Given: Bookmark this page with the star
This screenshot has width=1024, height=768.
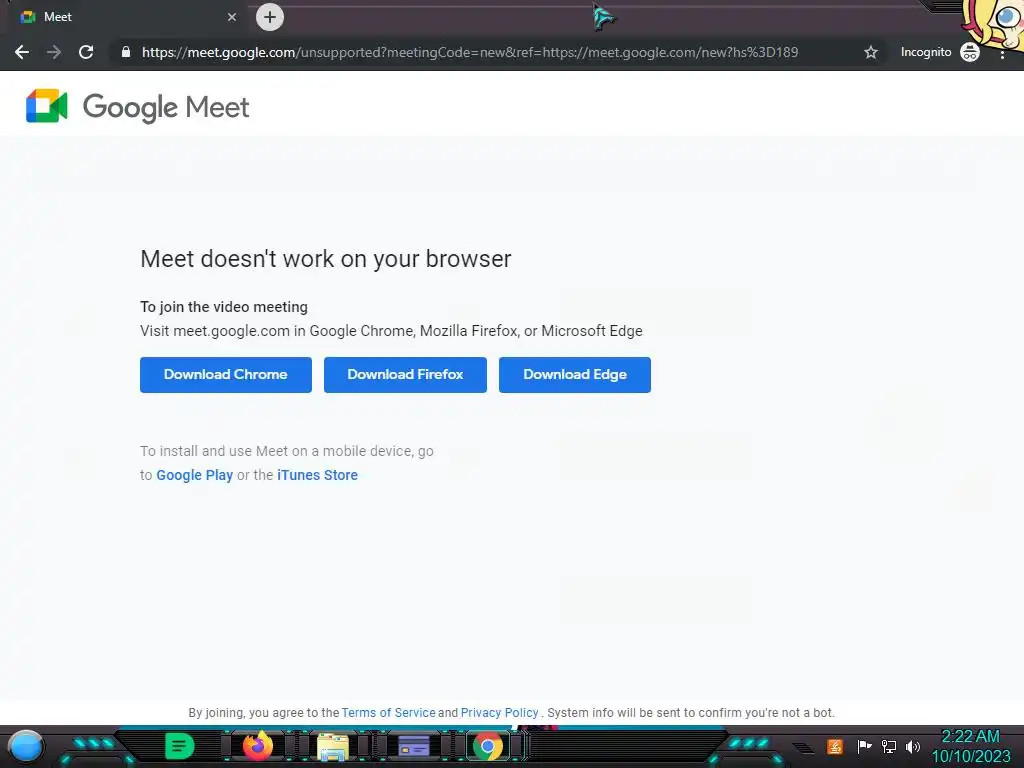Looking at the screenshot, I should [871, 52].
